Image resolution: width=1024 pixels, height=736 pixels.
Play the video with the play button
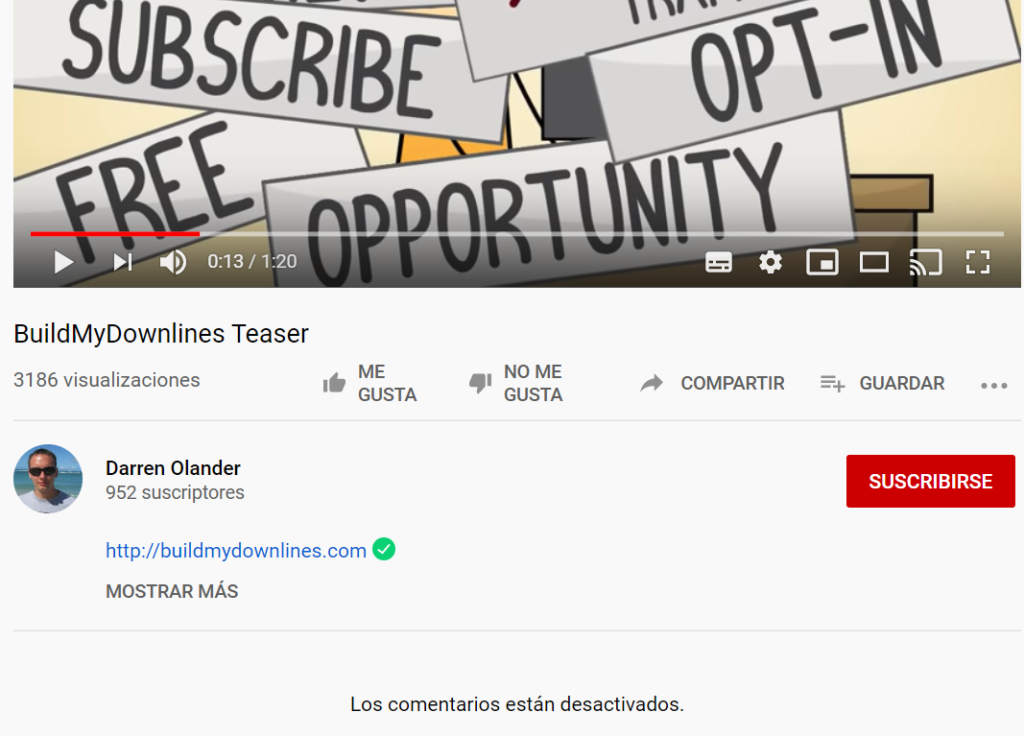pyautogui.click(x=63, y=262)
